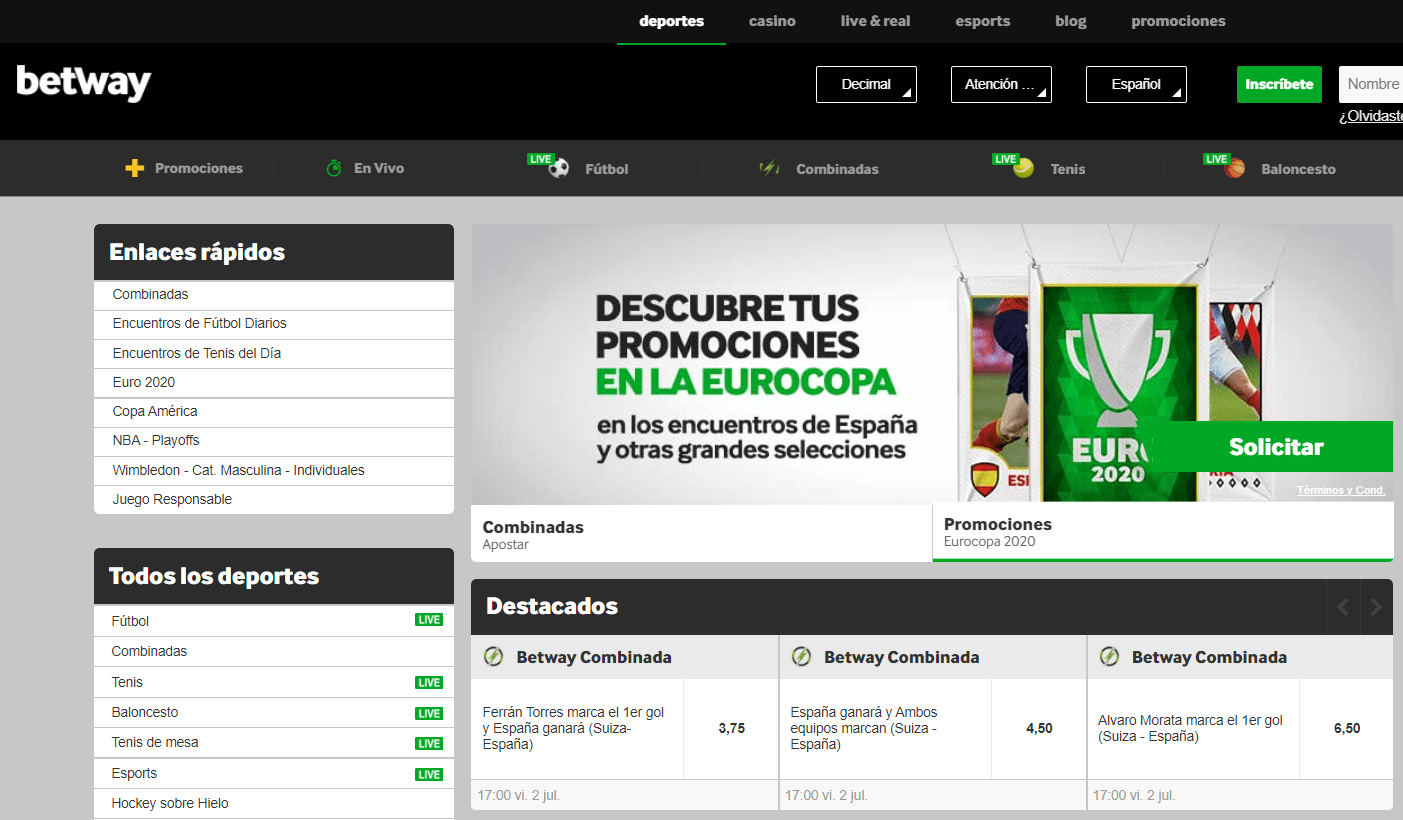Click the En Vivo stopwatch icon
Viewport: 1403px width, 820px height.
pyautogui.click(x=334, y=168)
